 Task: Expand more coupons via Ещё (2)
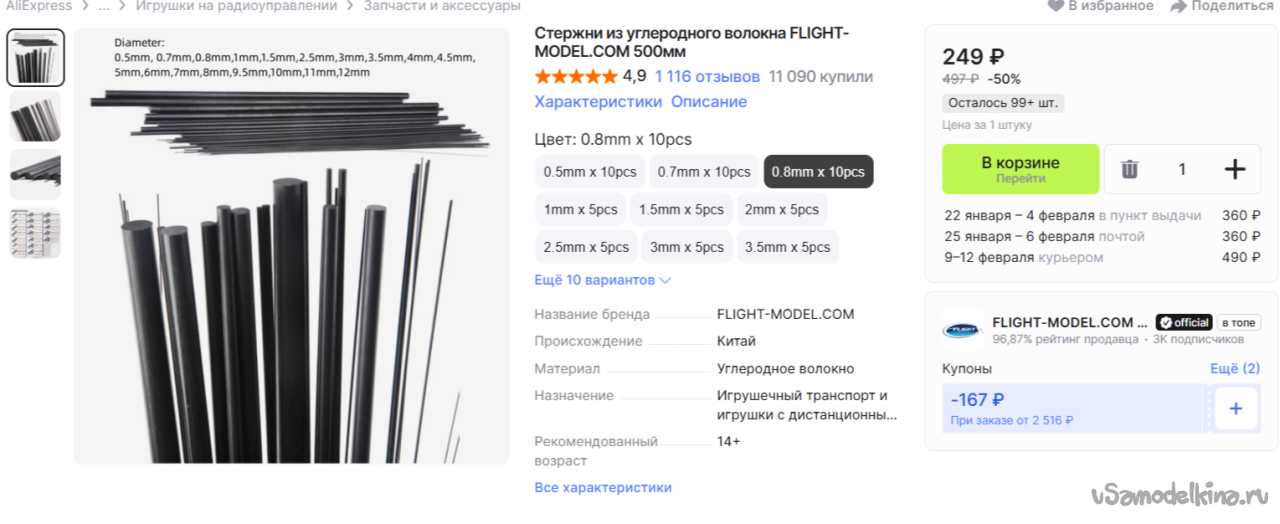point(1234,369)
